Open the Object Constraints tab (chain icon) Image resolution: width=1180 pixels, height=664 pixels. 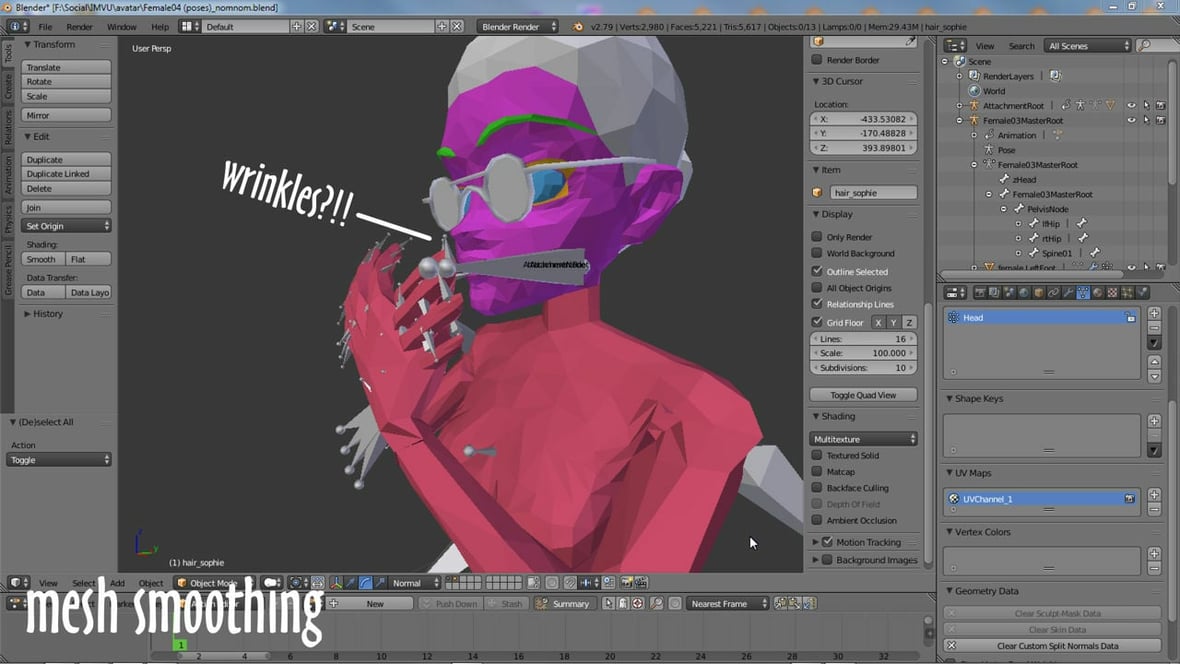1053,291
